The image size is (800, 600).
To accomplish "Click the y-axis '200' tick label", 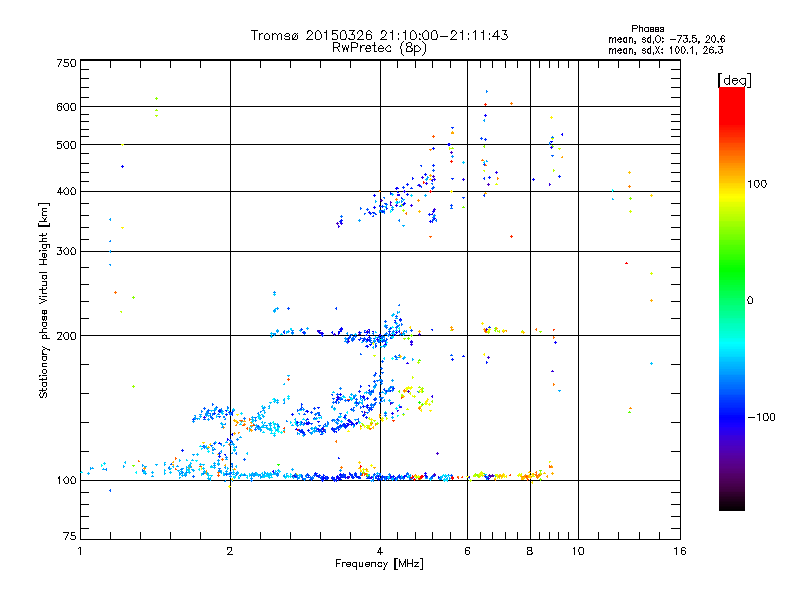I will pyautogui.click(x=66, y=336).
